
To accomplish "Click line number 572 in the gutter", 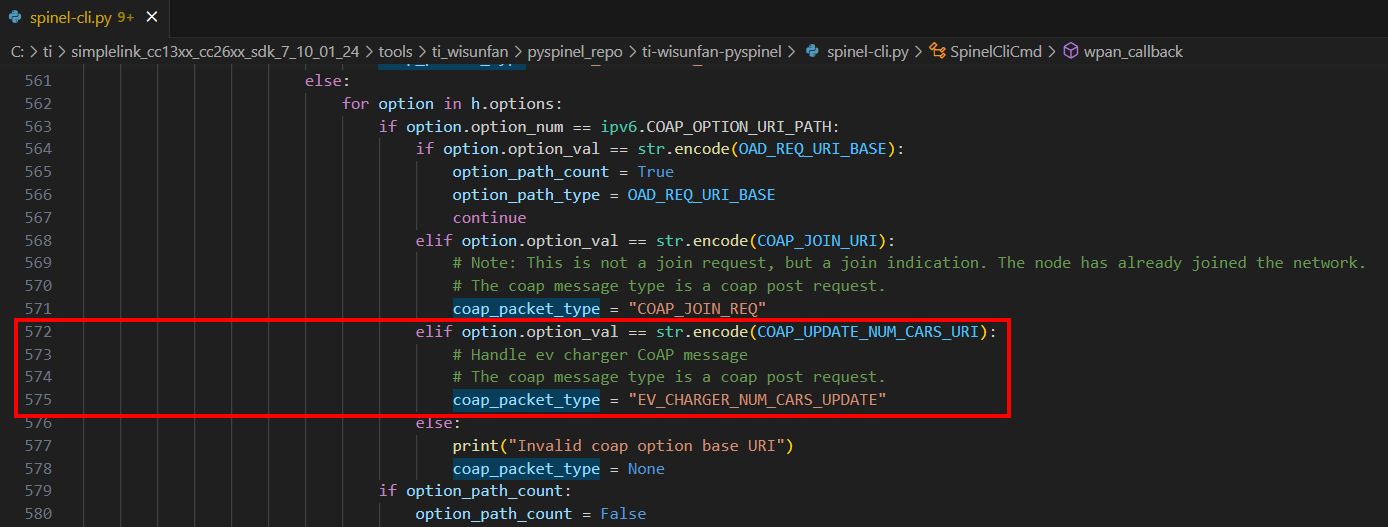I will pyautogui.click(x=38, y=332).
